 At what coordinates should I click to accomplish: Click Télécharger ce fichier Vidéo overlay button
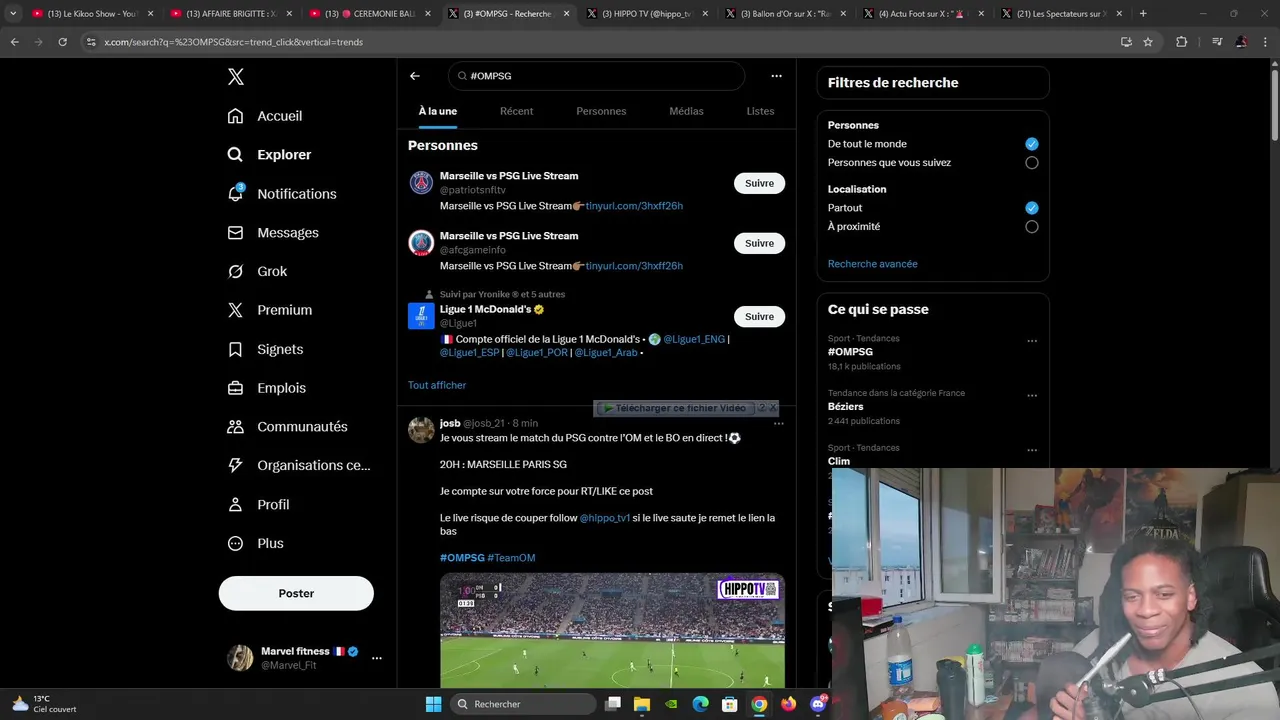675,408
